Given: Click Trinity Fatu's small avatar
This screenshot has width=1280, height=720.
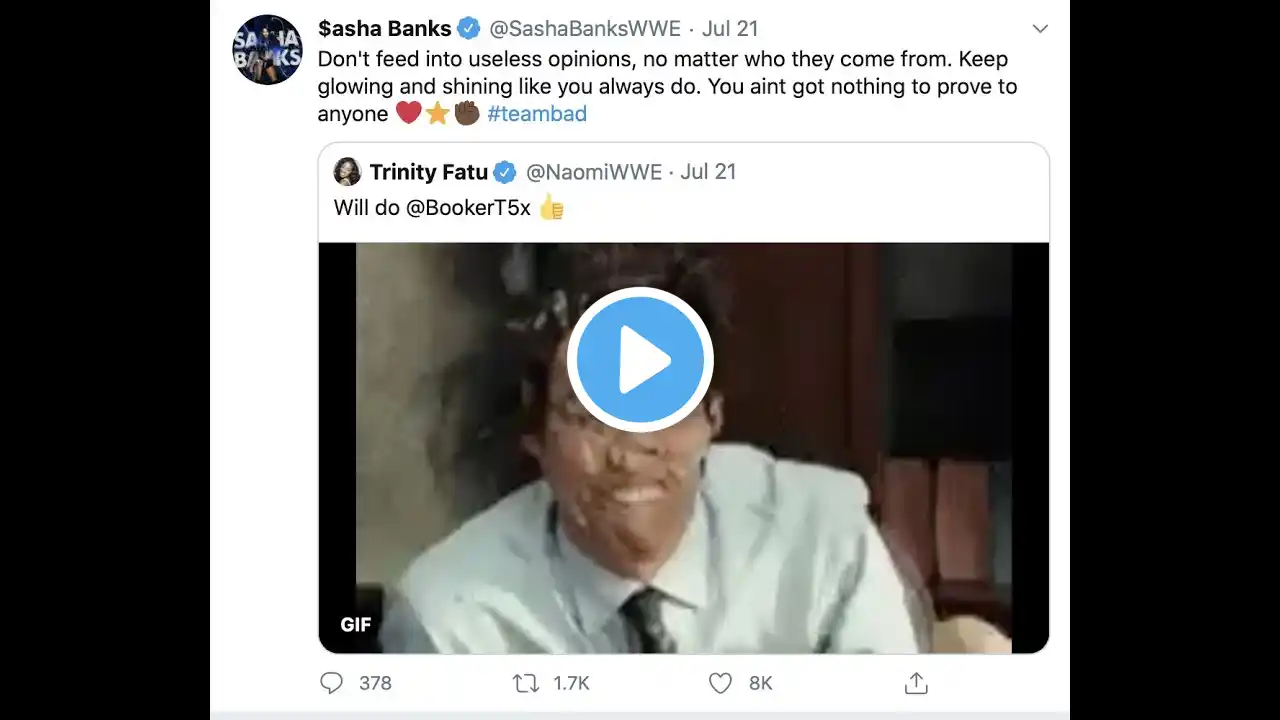Looking at the screenshot, I should click(347, 172).
